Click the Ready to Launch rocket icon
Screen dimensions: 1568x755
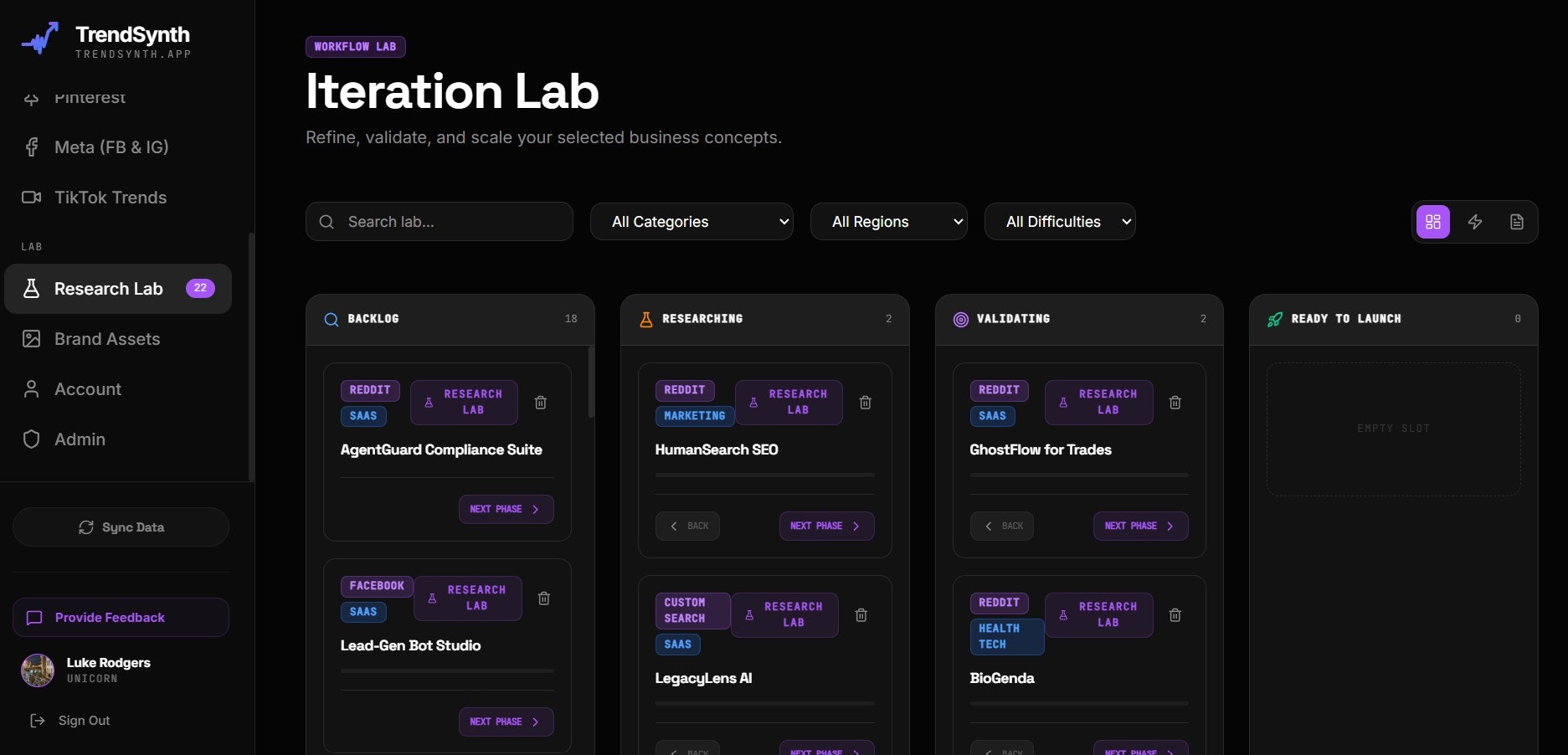click(x=1275, y=319)
